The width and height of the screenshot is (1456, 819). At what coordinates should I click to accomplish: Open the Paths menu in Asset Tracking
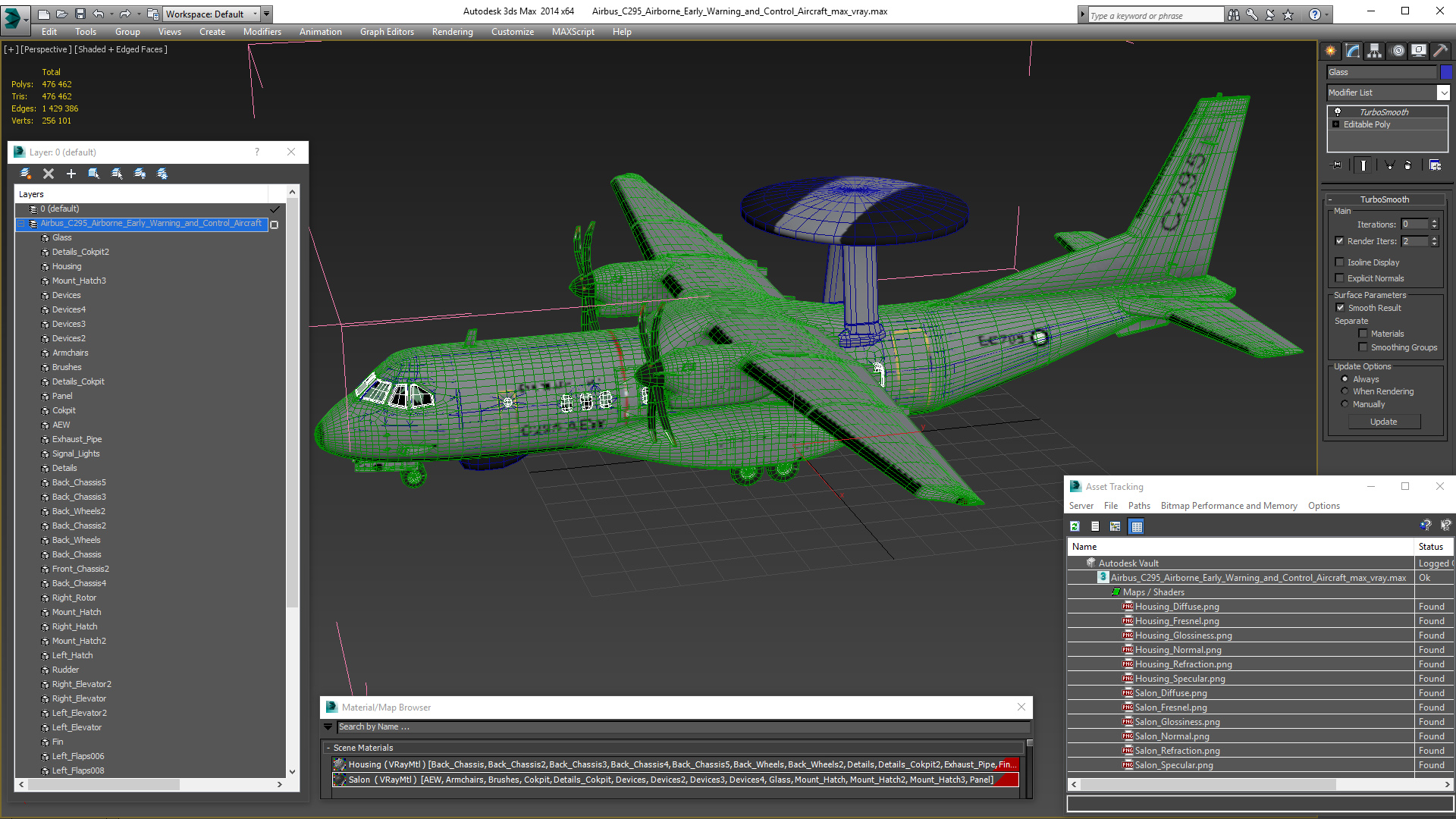click(1138, 506)
